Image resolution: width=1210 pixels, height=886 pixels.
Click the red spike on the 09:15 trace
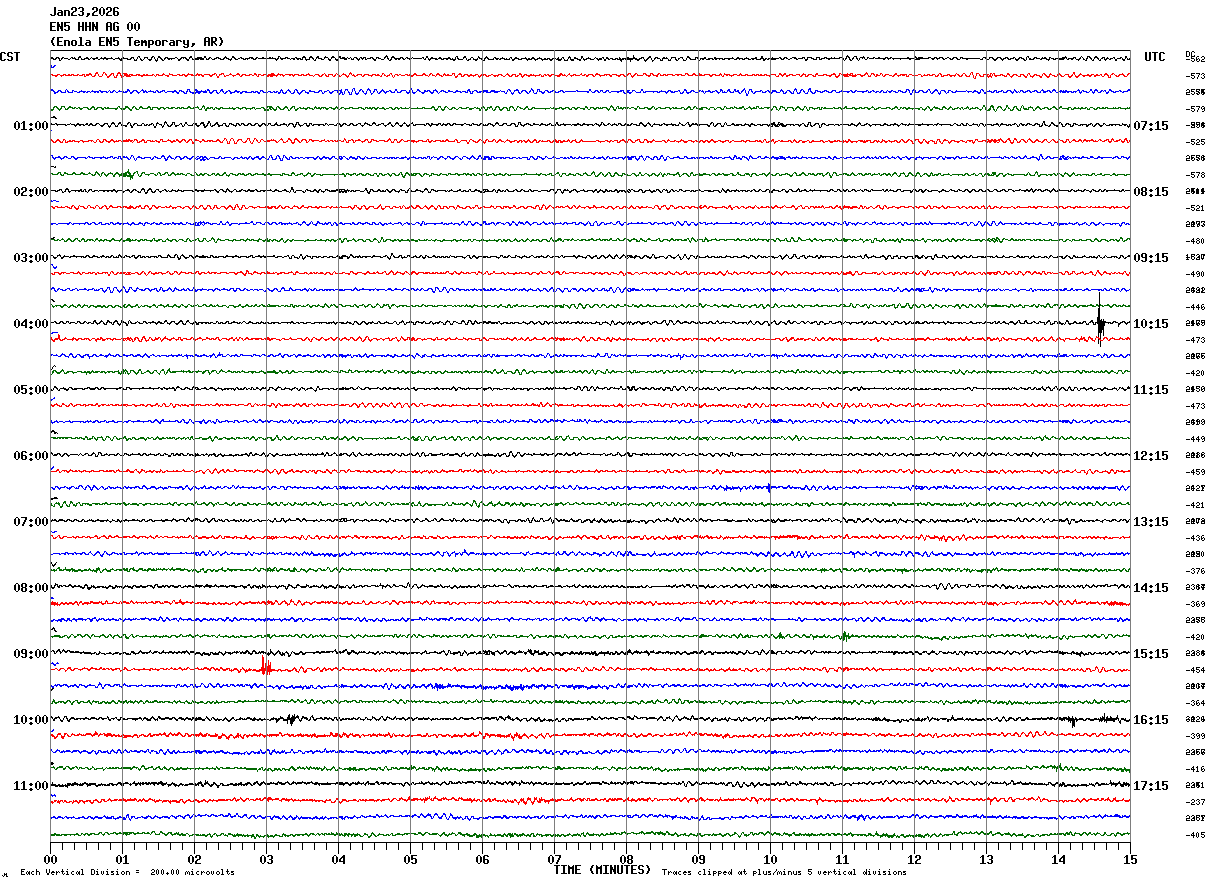coord(265,667)
